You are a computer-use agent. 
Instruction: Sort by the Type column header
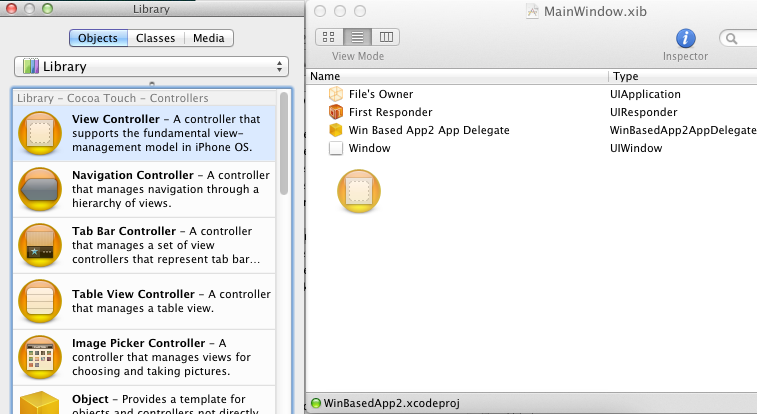point(683,76)
